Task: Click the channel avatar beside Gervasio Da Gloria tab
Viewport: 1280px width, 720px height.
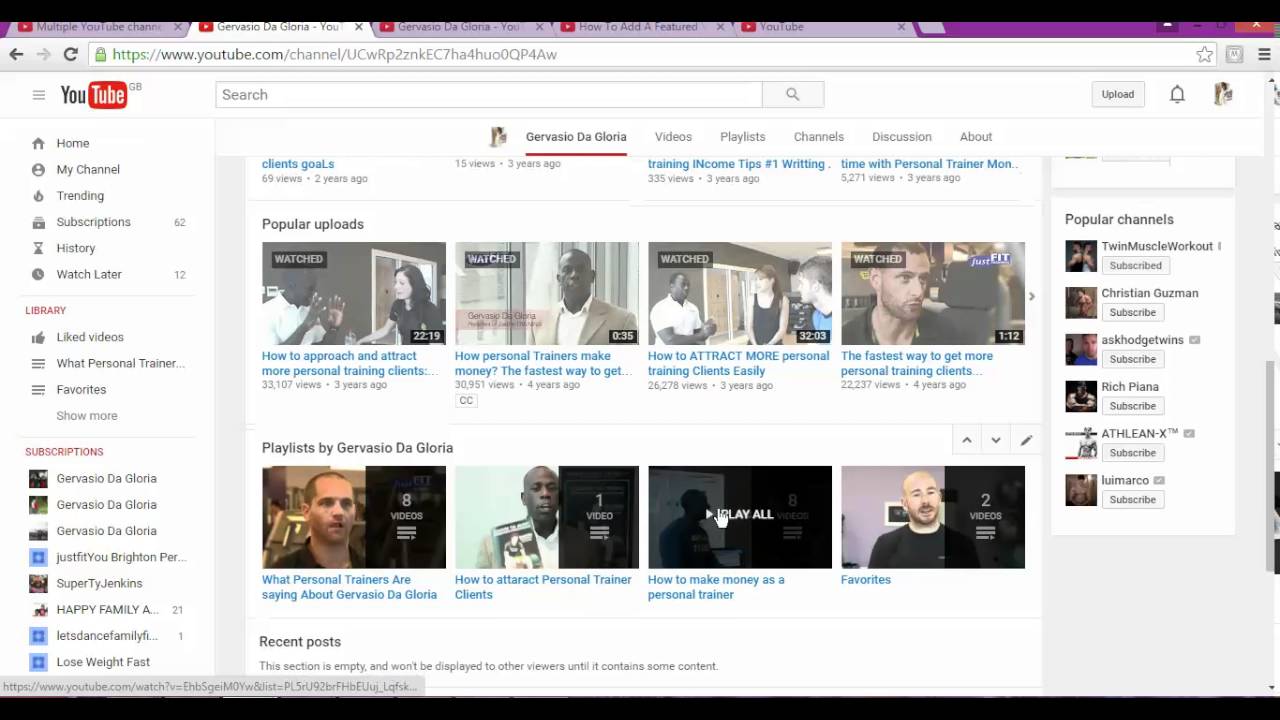Action: [x=498, y=137]
